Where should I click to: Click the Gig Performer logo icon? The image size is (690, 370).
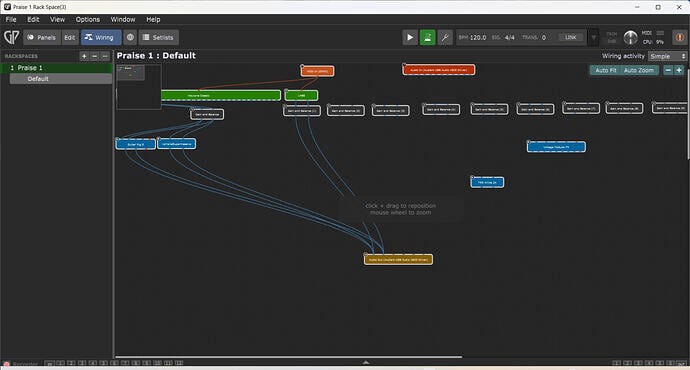(11, 37)
